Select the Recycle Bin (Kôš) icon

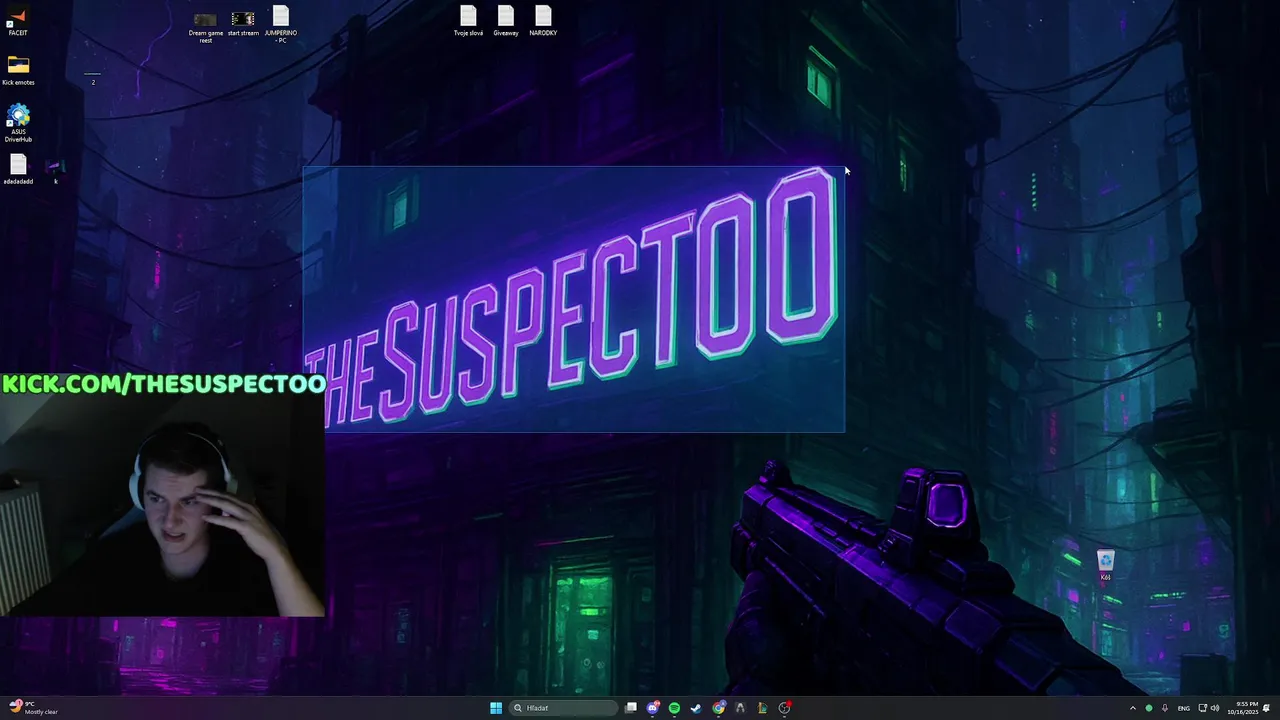[1105, 566]
